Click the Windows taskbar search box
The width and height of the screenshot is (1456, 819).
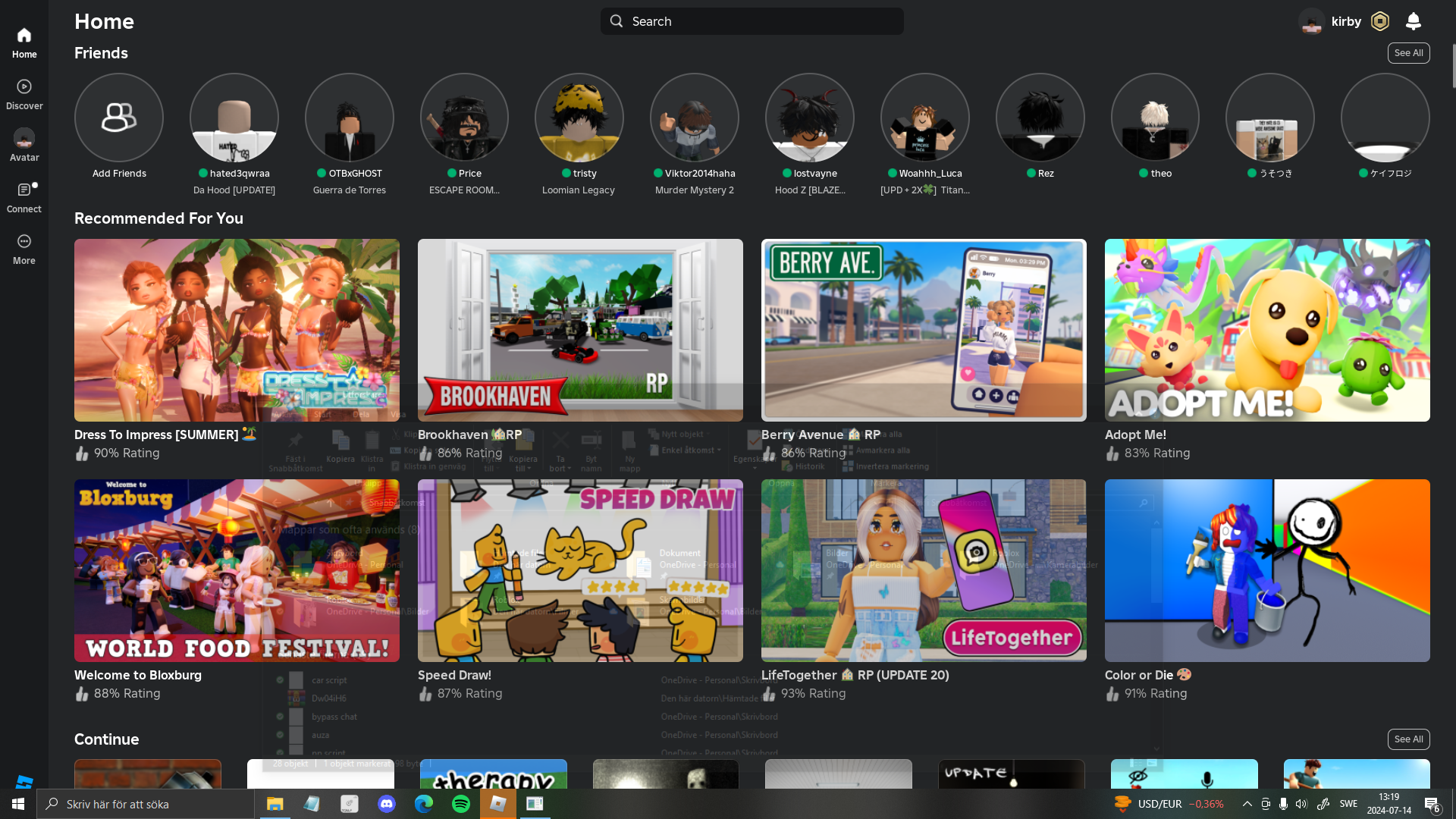tap(146, 804)
